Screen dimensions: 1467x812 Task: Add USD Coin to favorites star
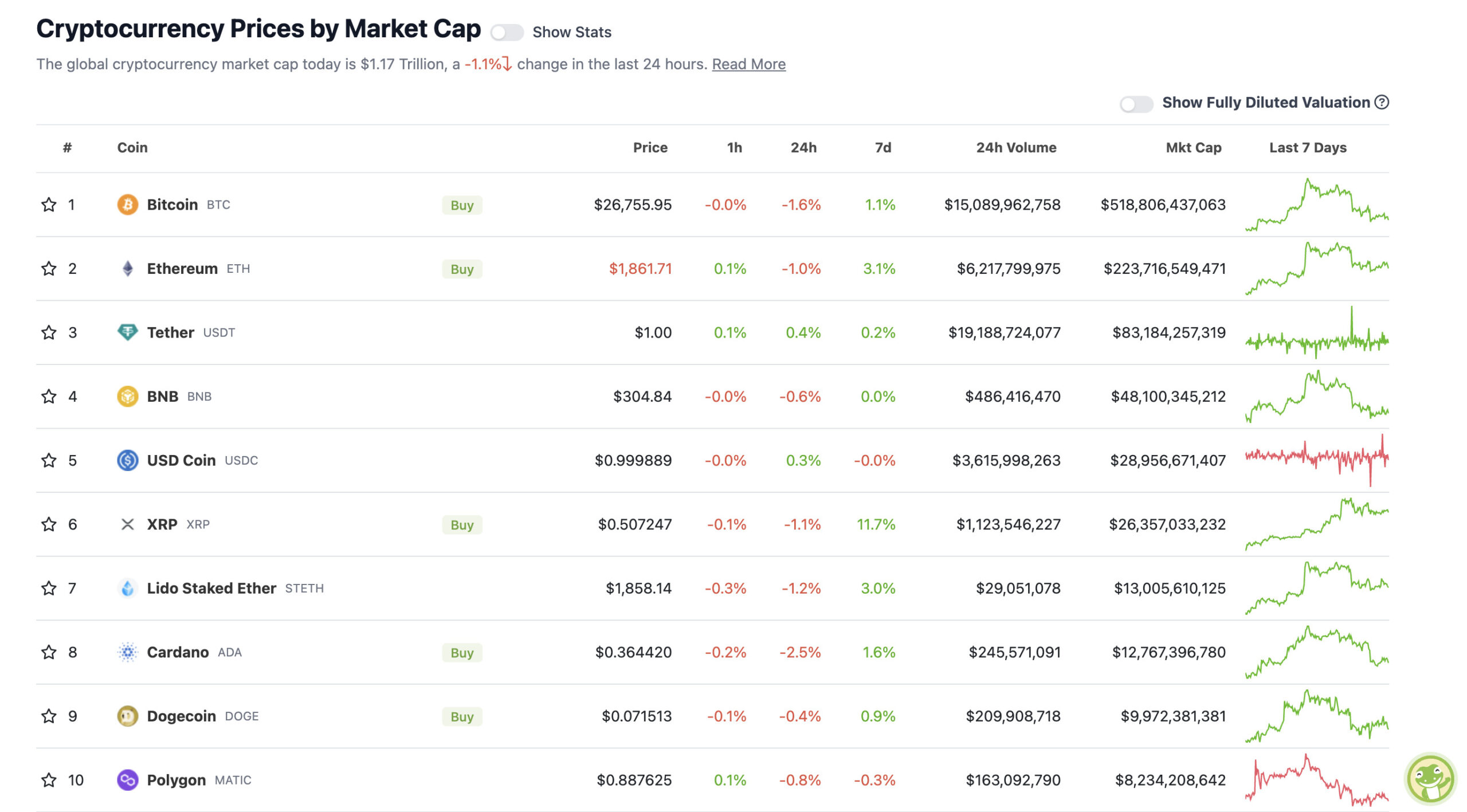pyautogui.click(x=49, y=460)
